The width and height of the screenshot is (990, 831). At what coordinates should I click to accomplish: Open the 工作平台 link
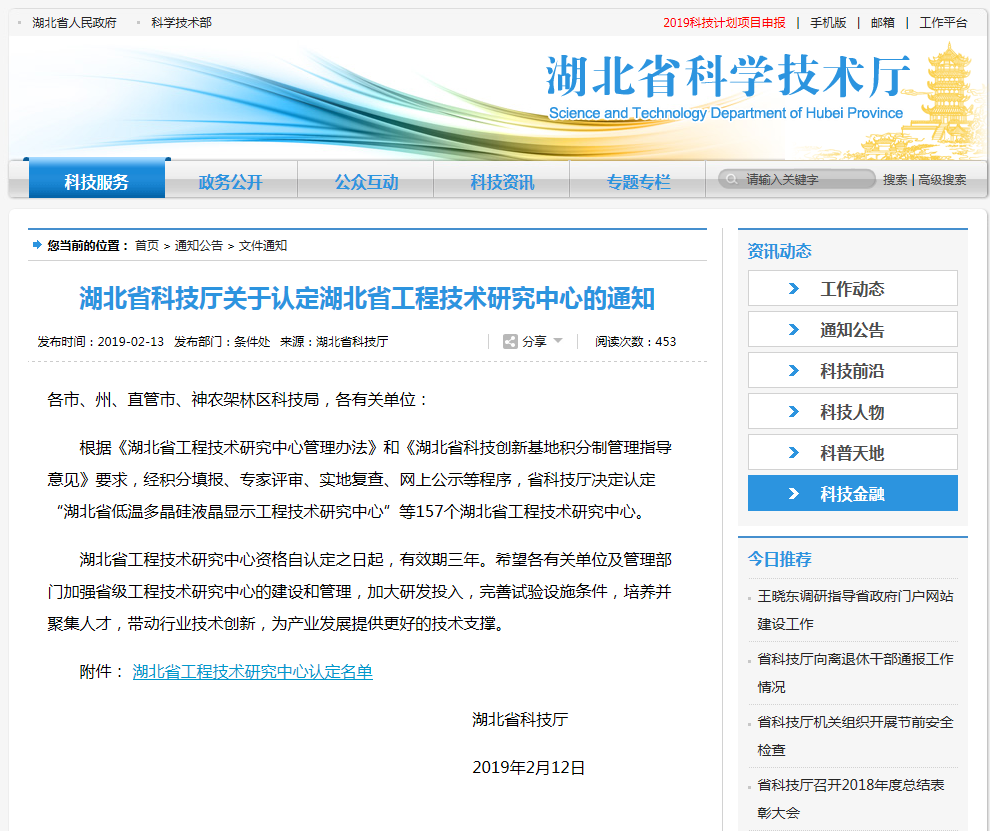point(943,23)
